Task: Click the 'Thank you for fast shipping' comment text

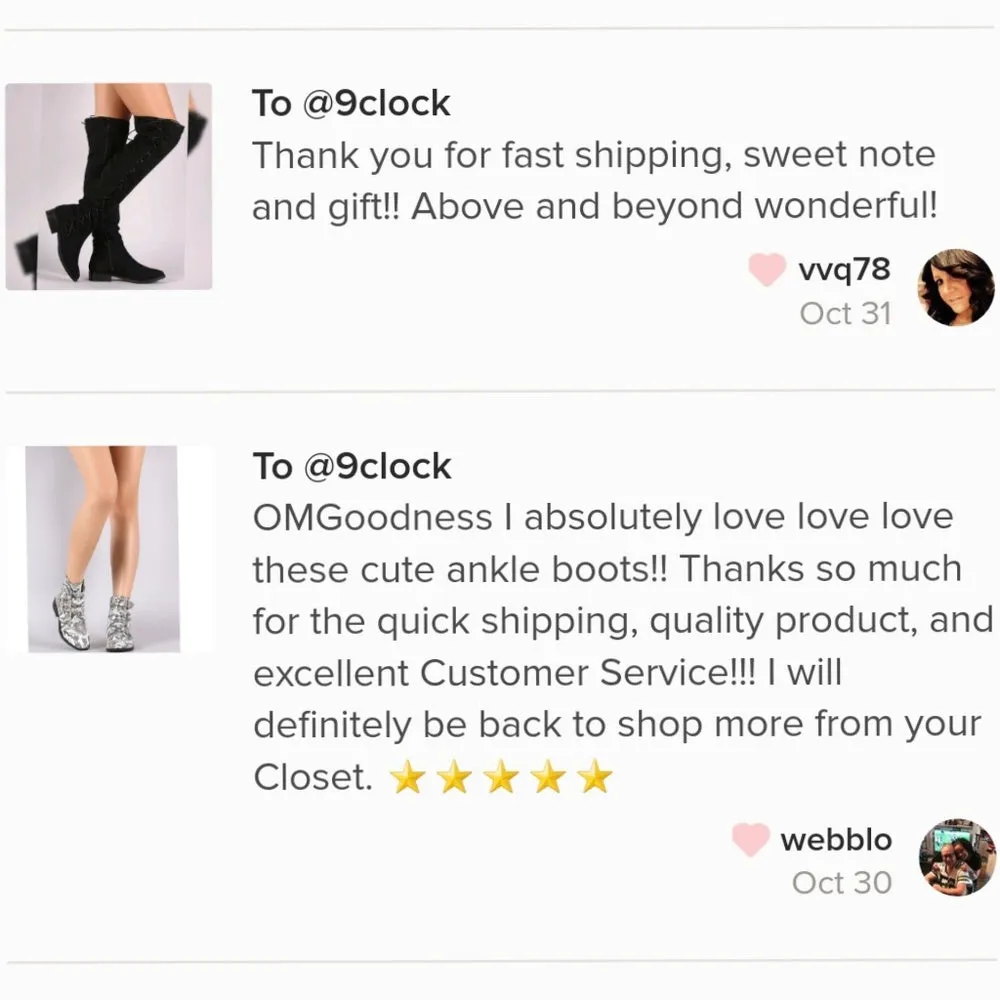Action: pyautogui.click(x=595, y=180)
